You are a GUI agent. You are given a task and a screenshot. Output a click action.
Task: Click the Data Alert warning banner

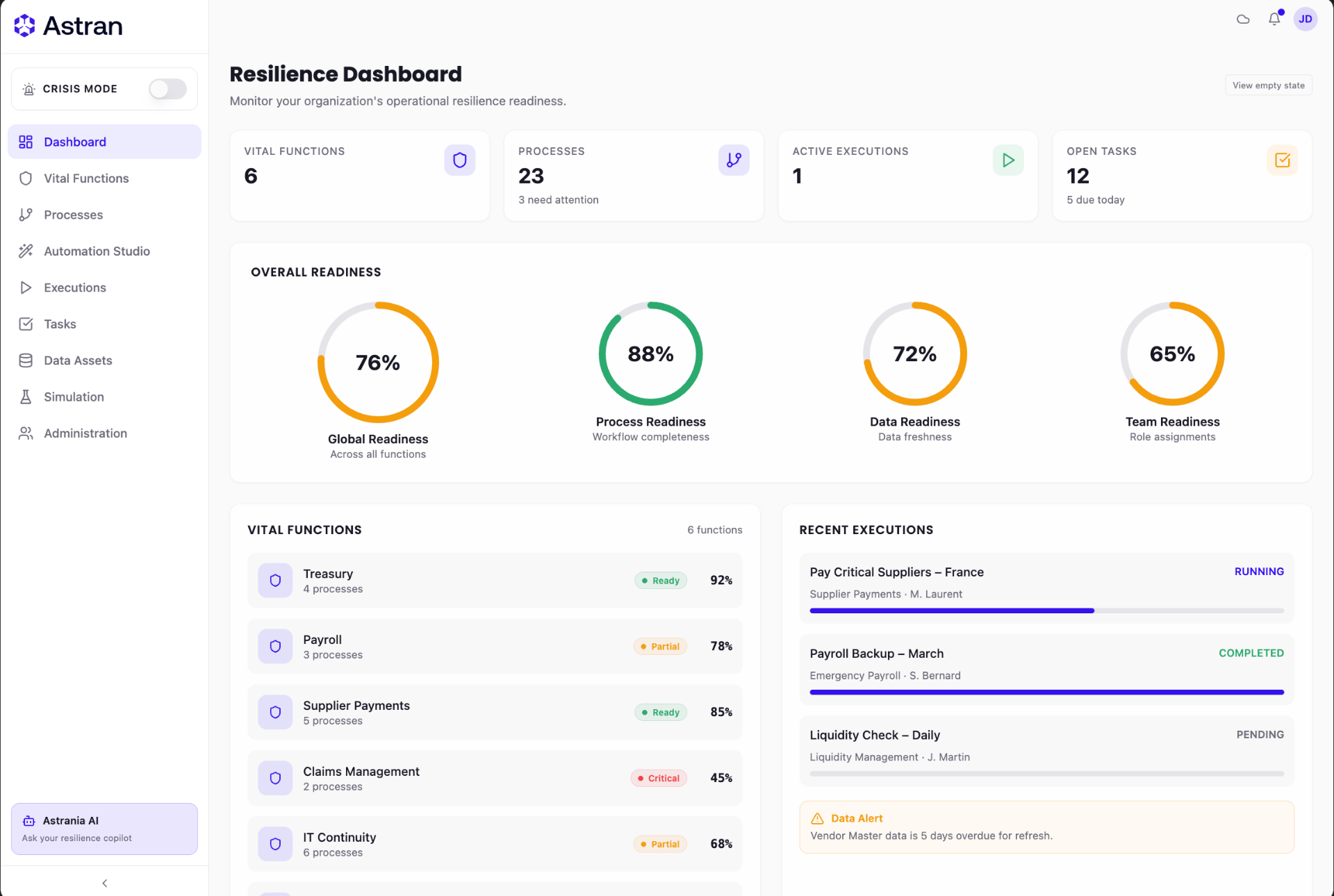pyautogui.click(x=1046, y=827)
